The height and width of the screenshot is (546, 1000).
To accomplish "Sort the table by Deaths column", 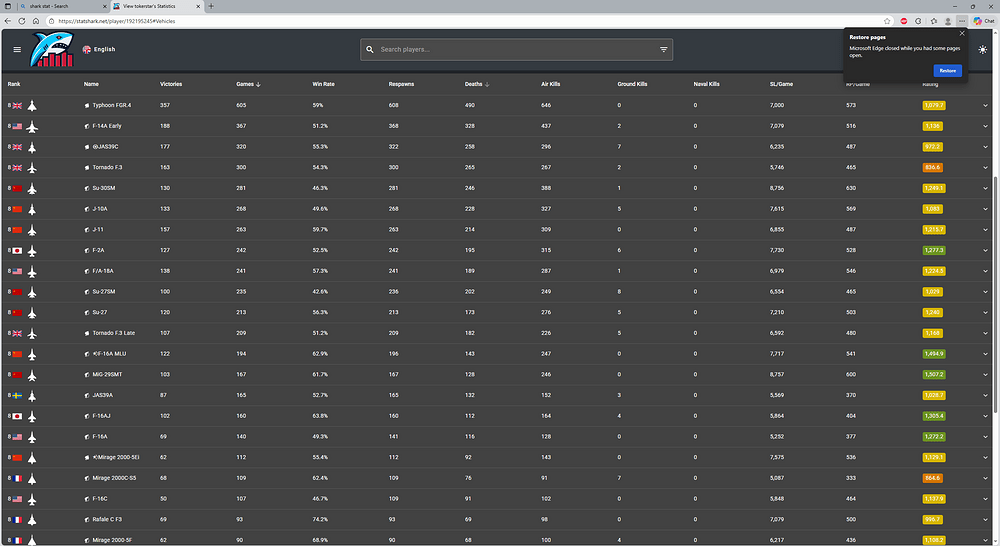I will 475,84.
